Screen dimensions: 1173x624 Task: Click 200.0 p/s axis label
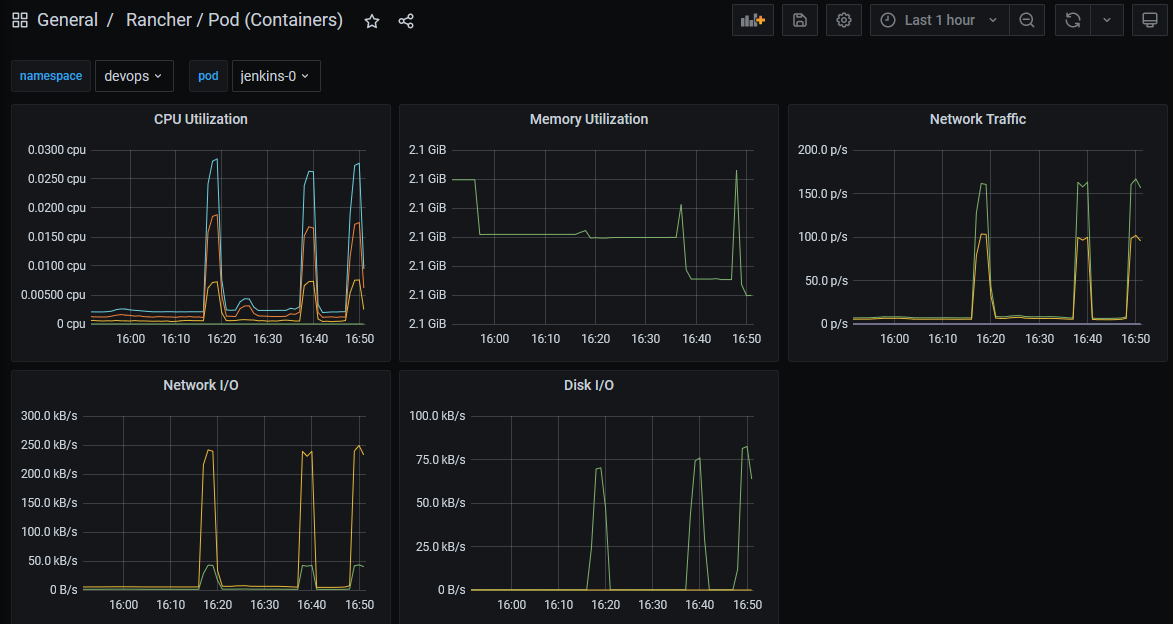(x=823, y=150)
